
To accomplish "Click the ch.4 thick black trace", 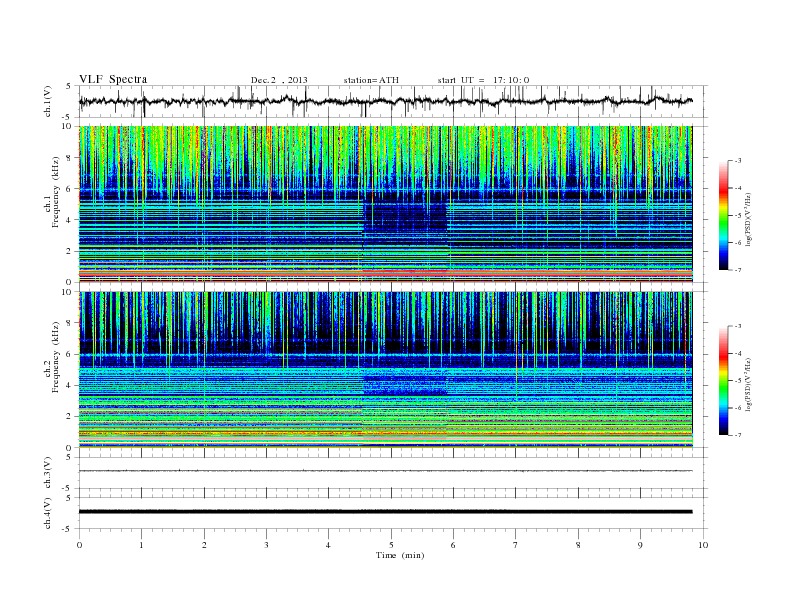I will [385, 512].
